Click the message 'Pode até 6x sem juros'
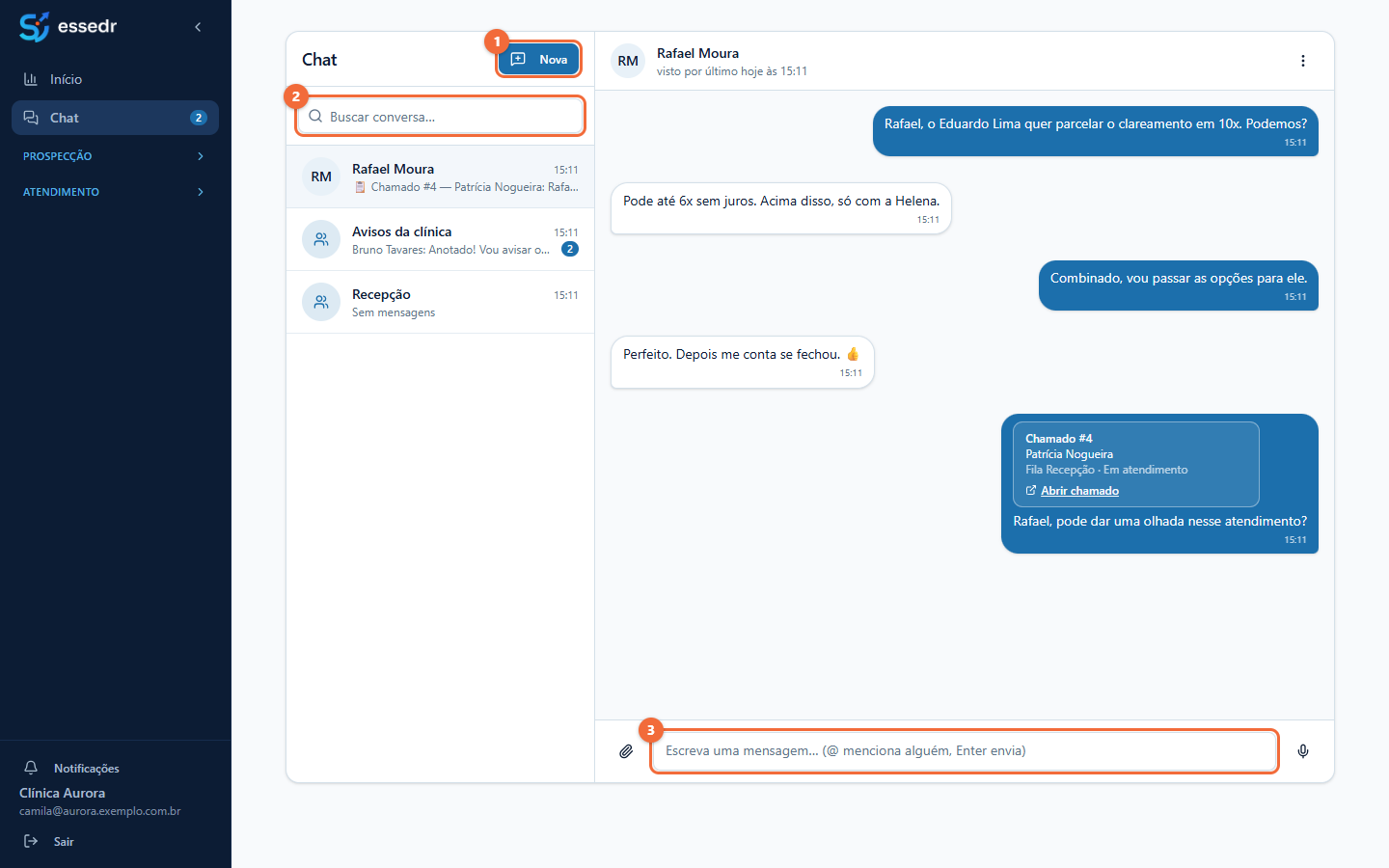Image resolution: width=1389 pixels, height=868 pixels. click(x=781, y=208)
